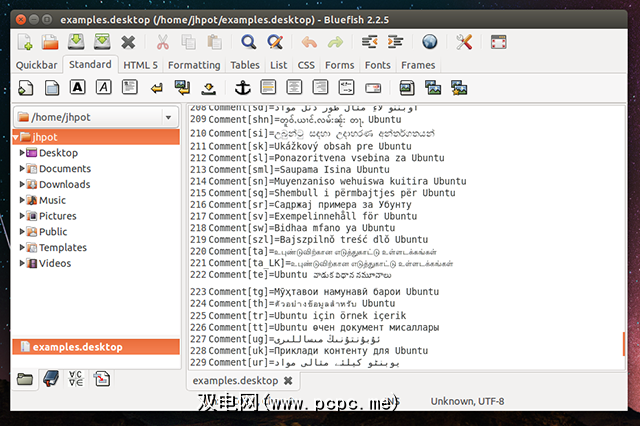
Task: Switch to the Quickbar tab
Action: point(36,65)
